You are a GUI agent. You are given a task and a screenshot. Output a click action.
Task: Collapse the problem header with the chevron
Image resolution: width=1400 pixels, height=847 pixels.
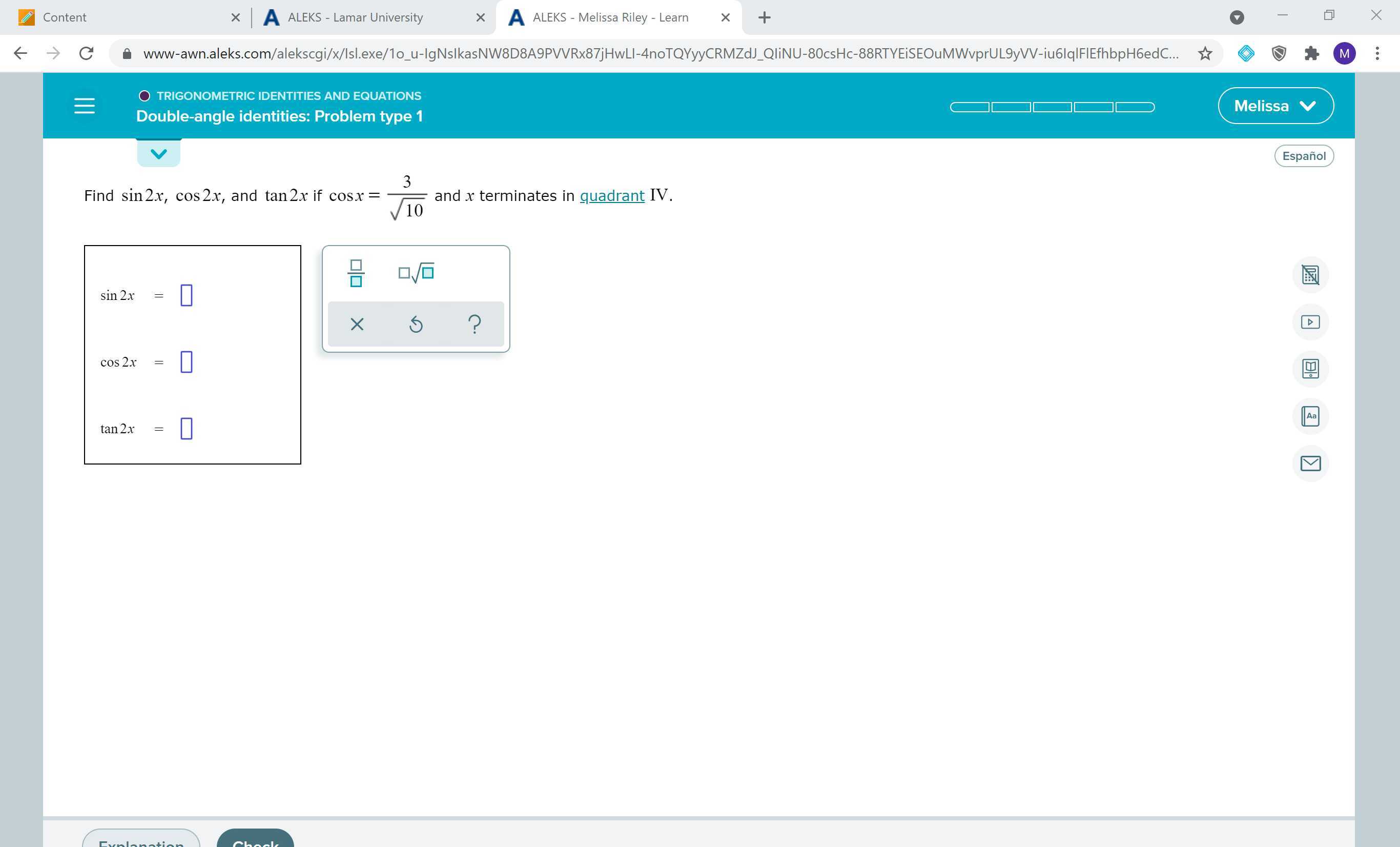click(158, 152)
